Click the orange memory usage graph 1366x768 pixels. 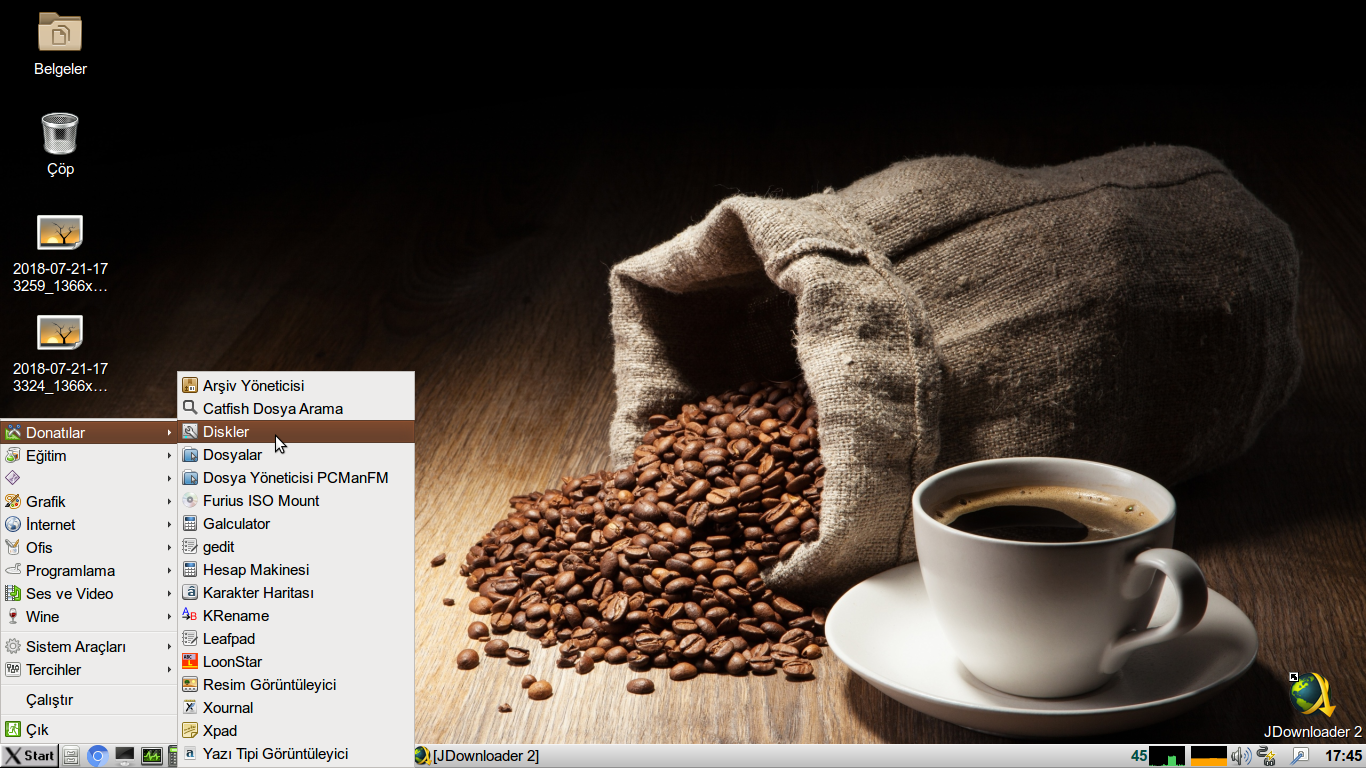coord(1209,756)
